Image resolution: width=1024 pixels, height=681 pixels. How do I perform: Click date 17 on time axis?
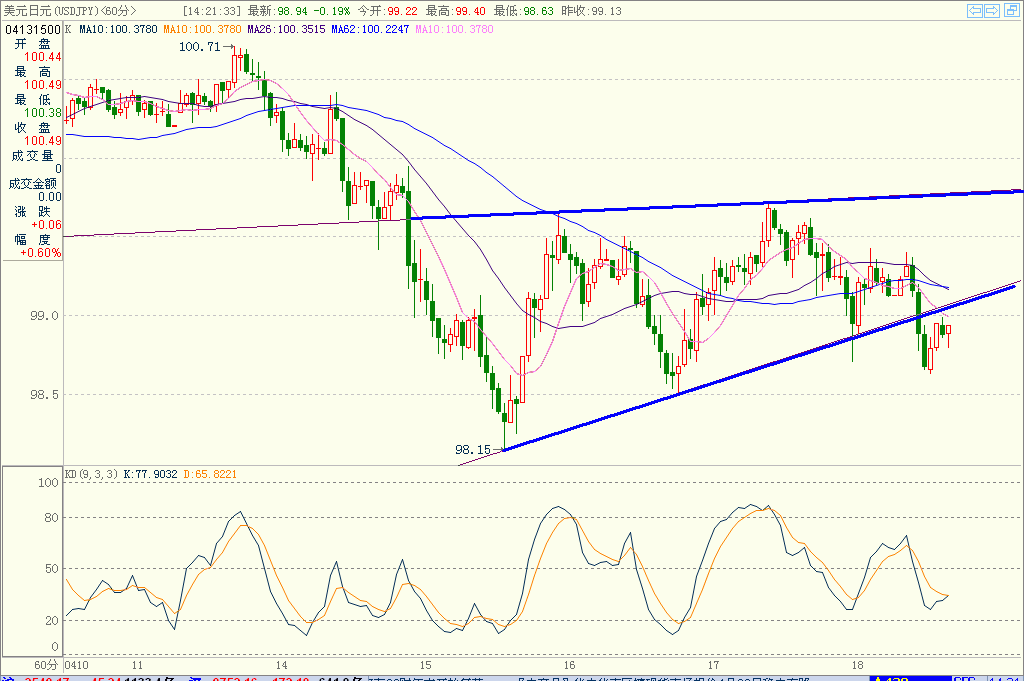pos(713,665)
